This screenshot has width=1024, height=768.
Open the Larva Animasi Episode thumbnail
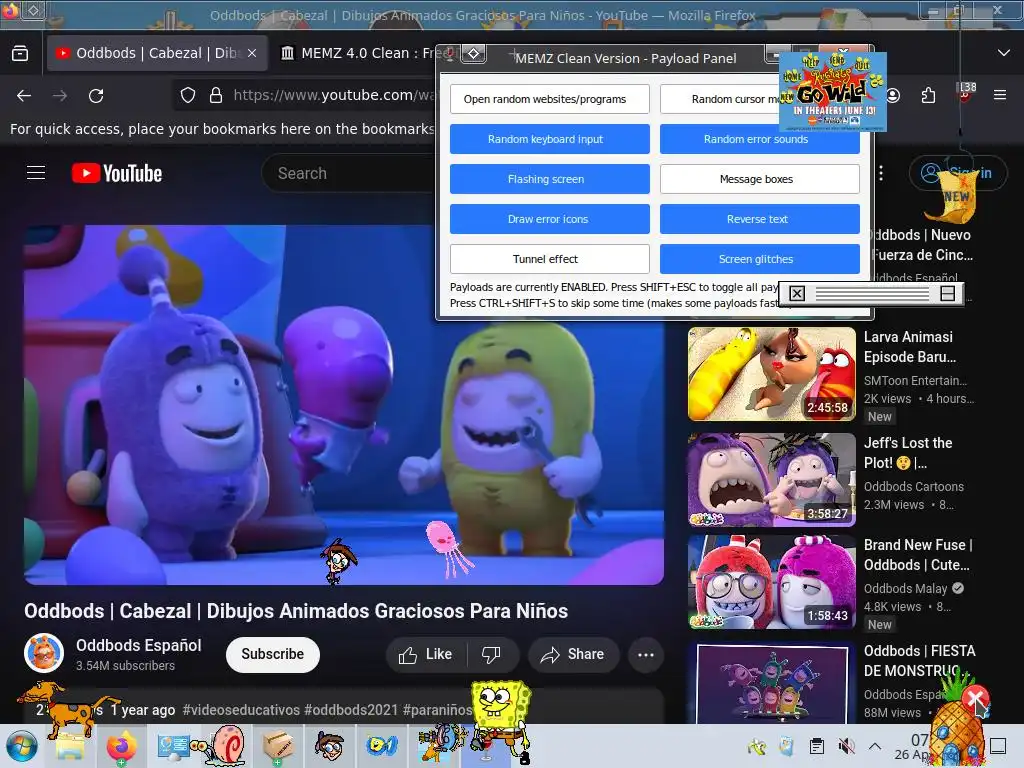pos(771,374)
